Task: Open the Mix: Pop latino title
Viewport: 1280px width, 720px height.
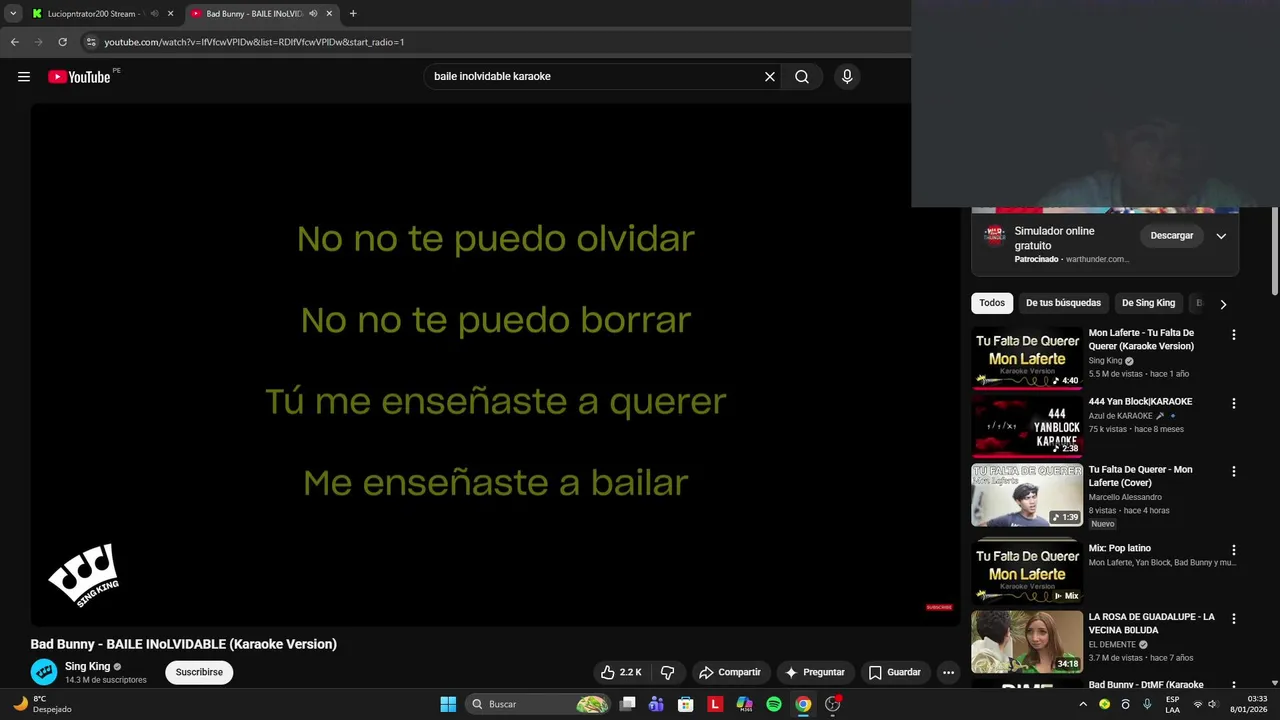Action: 1120,548
